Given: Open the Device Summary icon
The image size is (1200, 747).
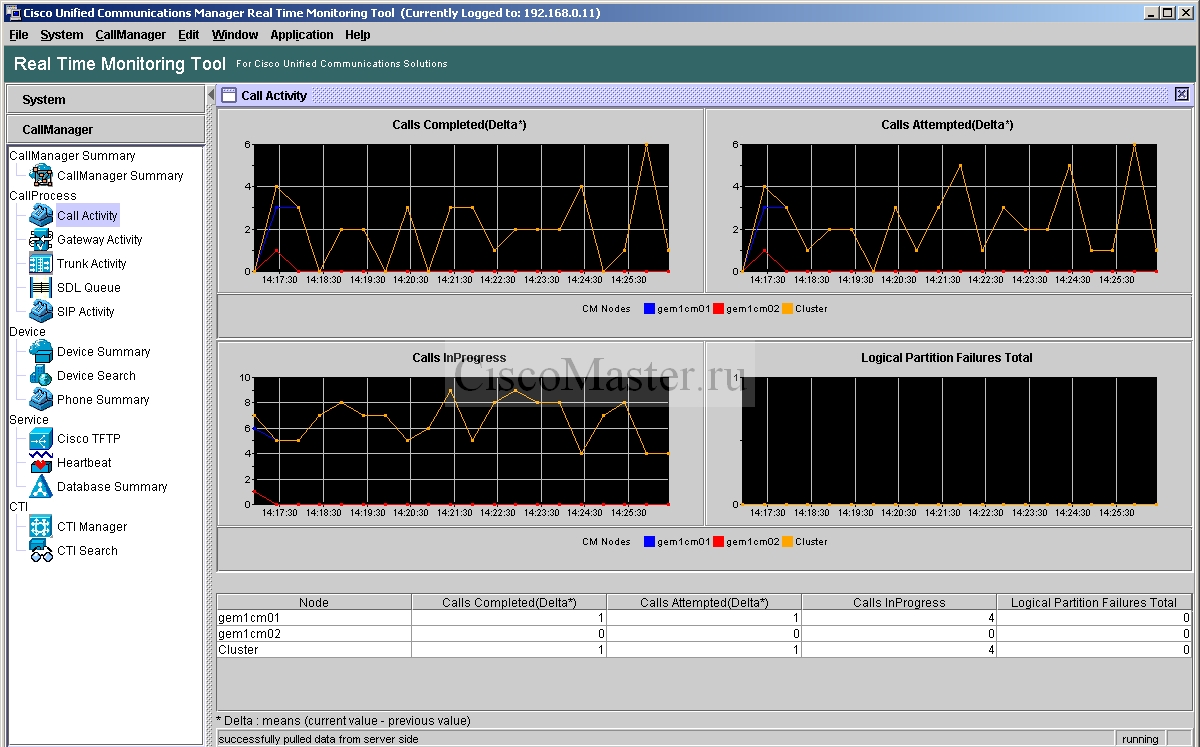Looking at the screenshot, I should (41, 352).
